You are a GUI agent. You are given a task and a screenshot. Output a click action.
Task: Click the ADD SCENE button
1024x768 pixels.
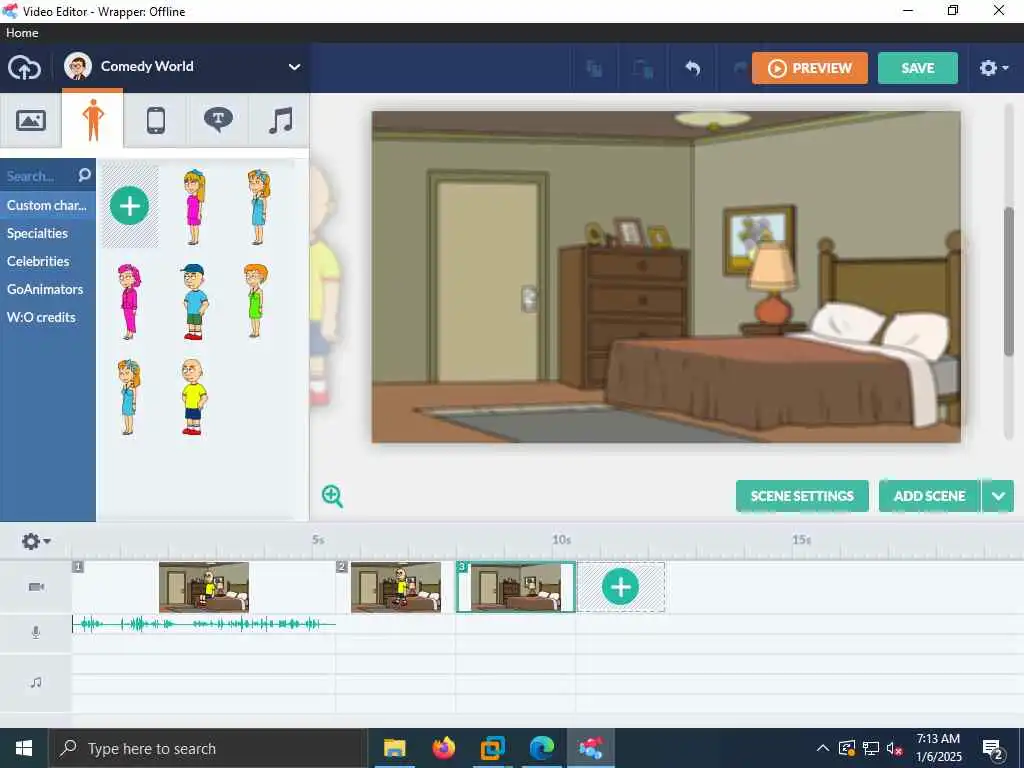coord(929,496)
